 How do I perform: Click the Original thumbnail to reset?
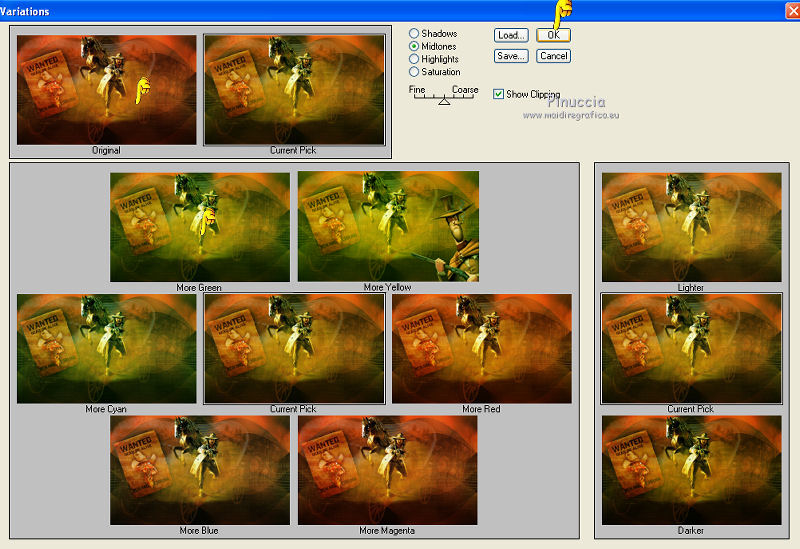point(106,90)
